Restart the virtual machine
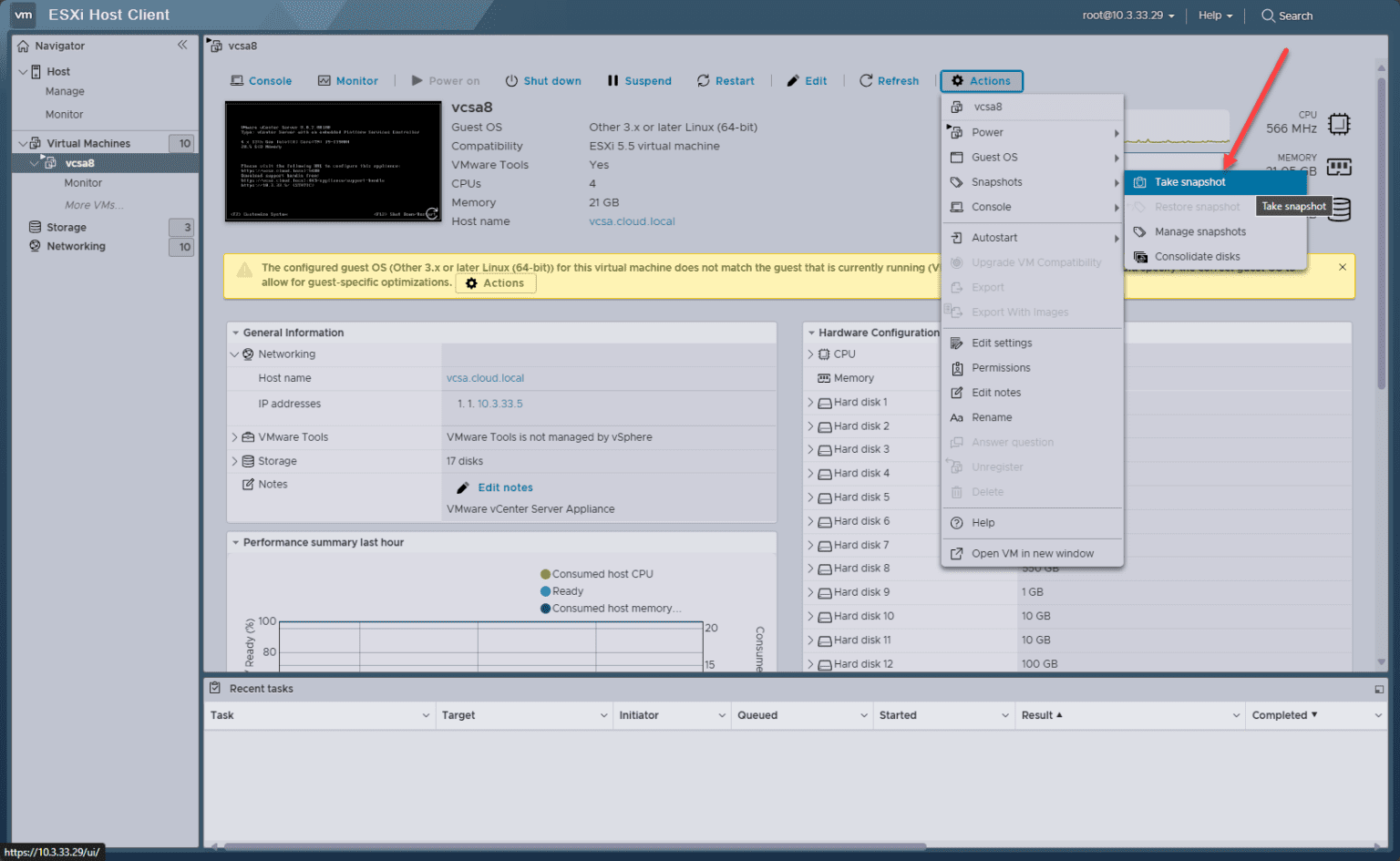 (726, 80)
